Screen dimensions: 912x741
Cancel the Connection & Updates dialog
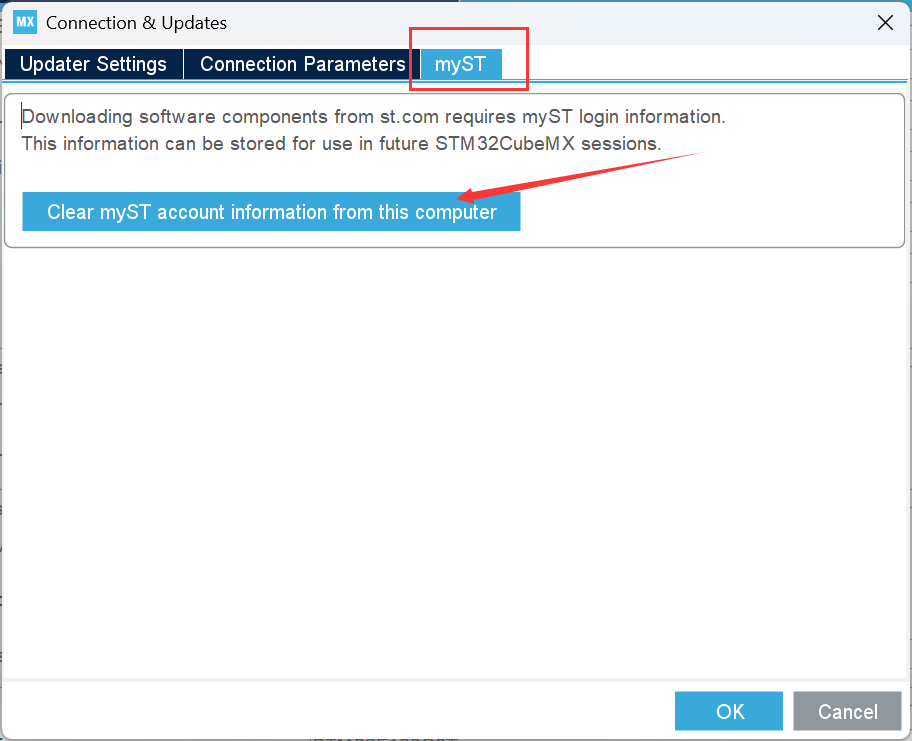point(847,711)
